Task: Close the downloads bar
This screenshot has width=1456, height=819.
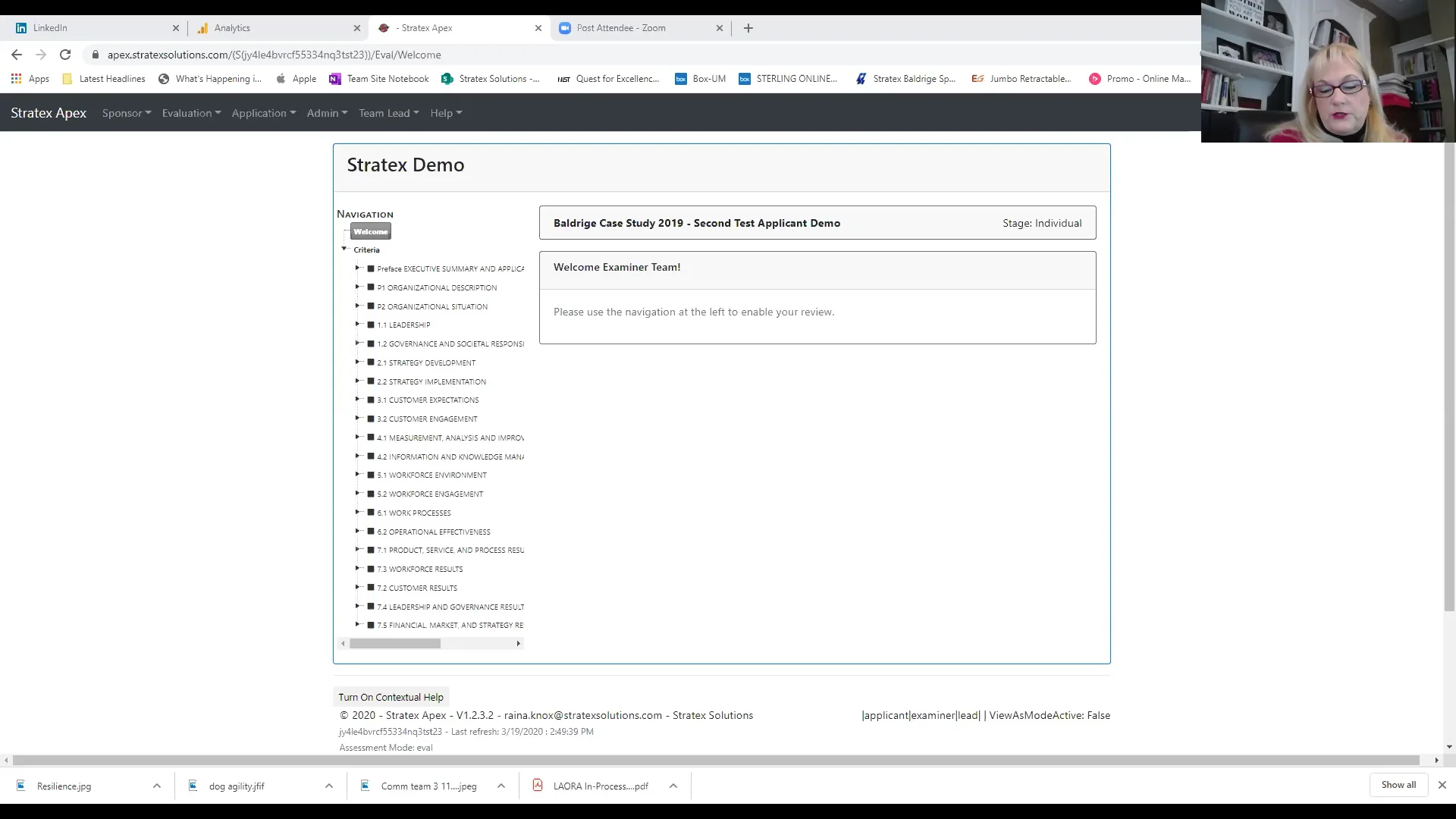Action: coord(1442,785)
